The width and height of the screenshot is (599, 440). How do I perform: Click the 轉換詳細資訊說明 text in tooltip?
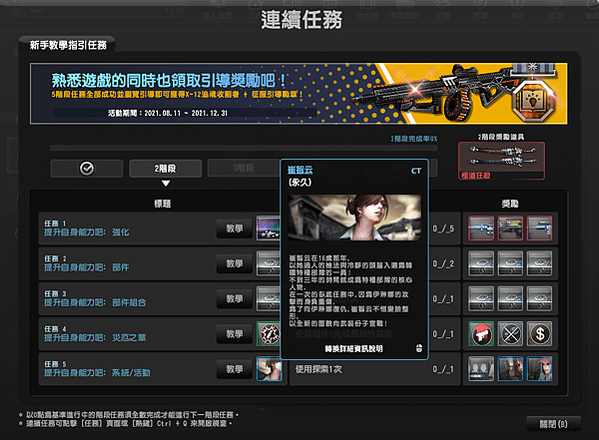pyautogui.click(x=354, y=349)
